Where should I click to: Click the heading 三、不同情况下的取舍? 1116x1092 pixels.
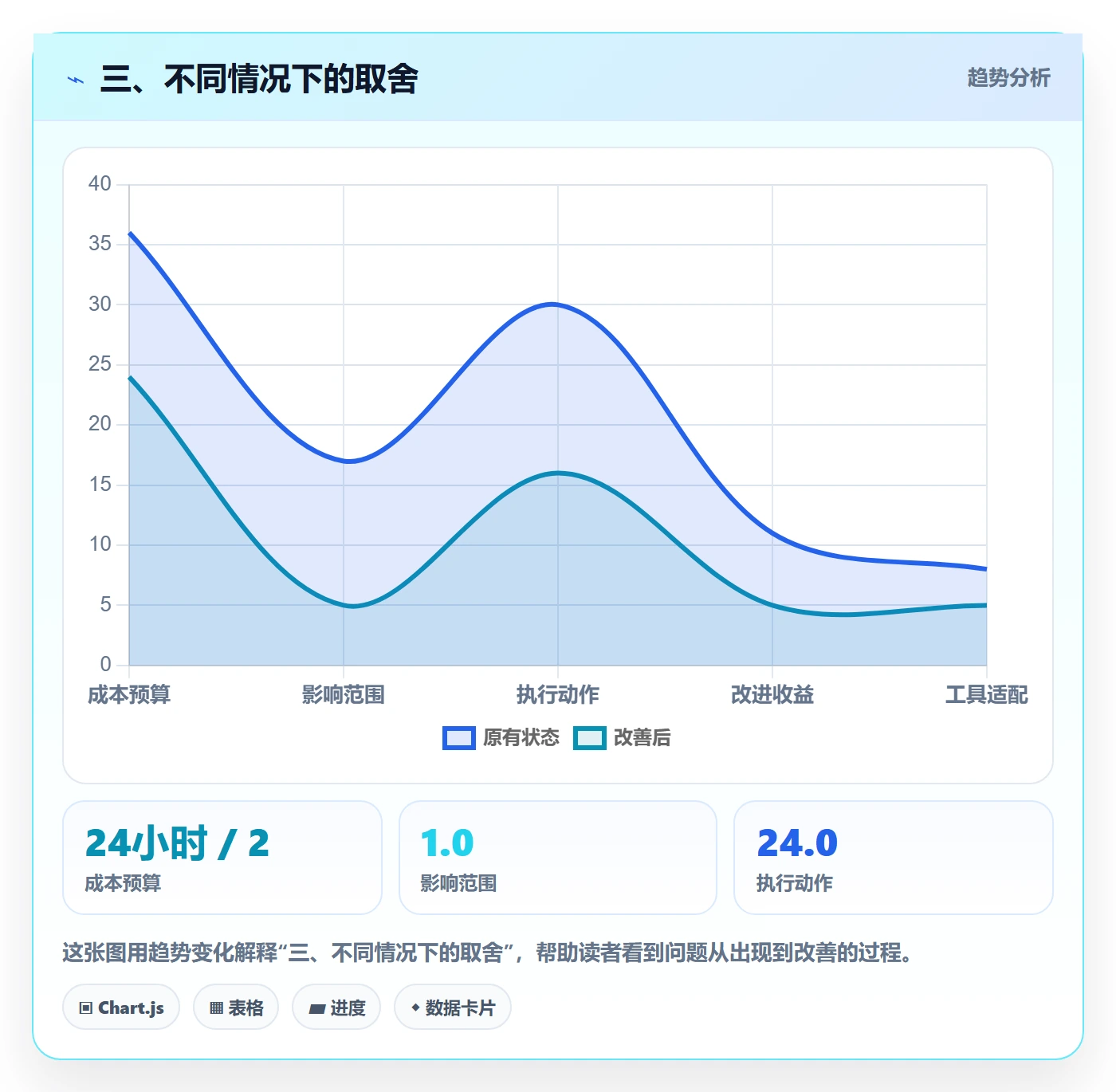point(259,79)
